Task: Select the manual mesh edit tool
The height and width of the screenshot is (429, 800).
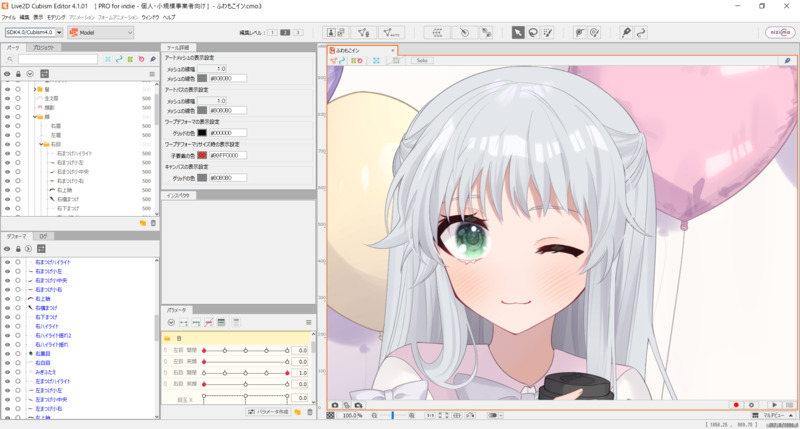Action: click(x=363, y=33)
